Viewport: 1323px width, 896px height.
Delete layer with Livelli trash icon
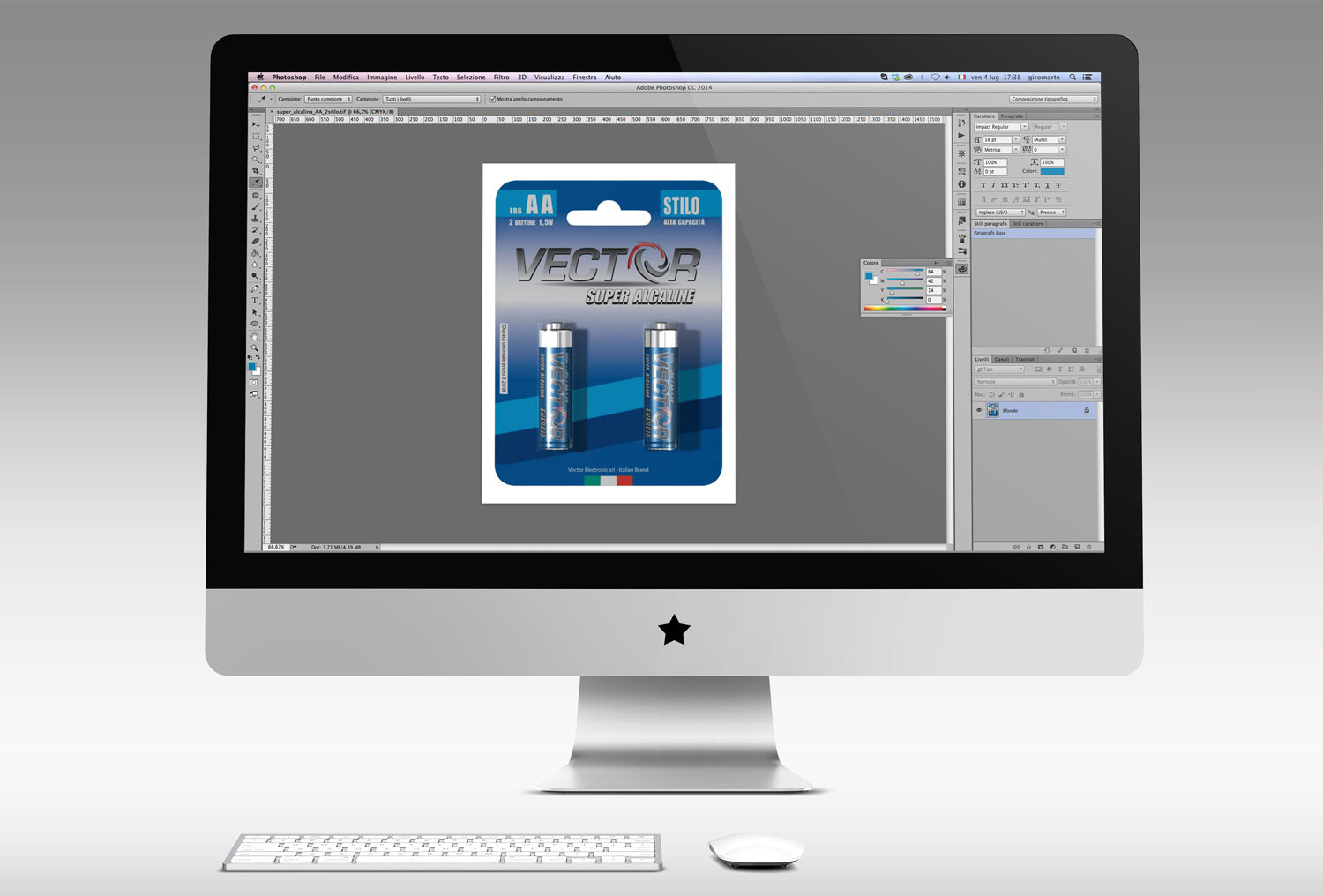(1089, 547)
